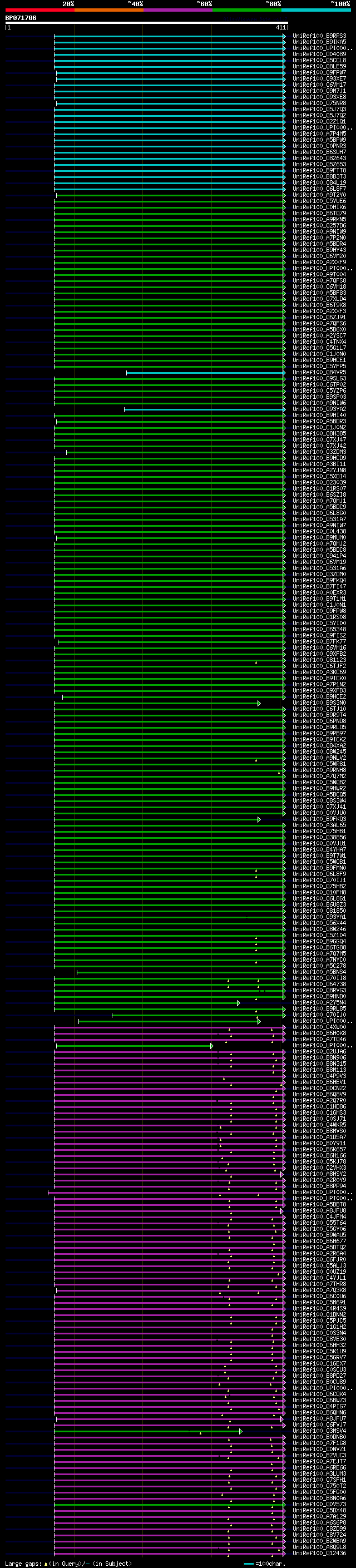Viewport: 356px width, 1568px height.
Task: Click the cyan ~100% identity legend segment
Action: (317, 10)
